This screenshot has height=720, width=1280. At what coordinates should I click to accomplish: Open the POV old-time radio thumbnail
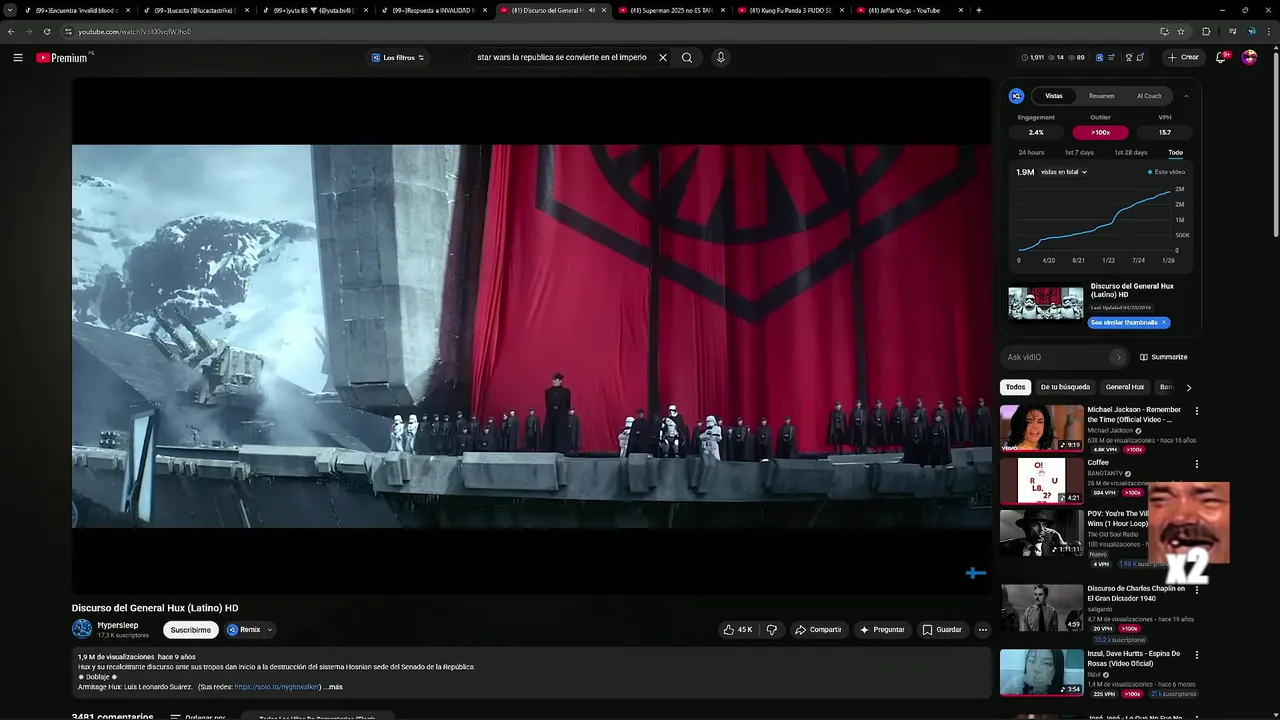[x=1041, y=533]
